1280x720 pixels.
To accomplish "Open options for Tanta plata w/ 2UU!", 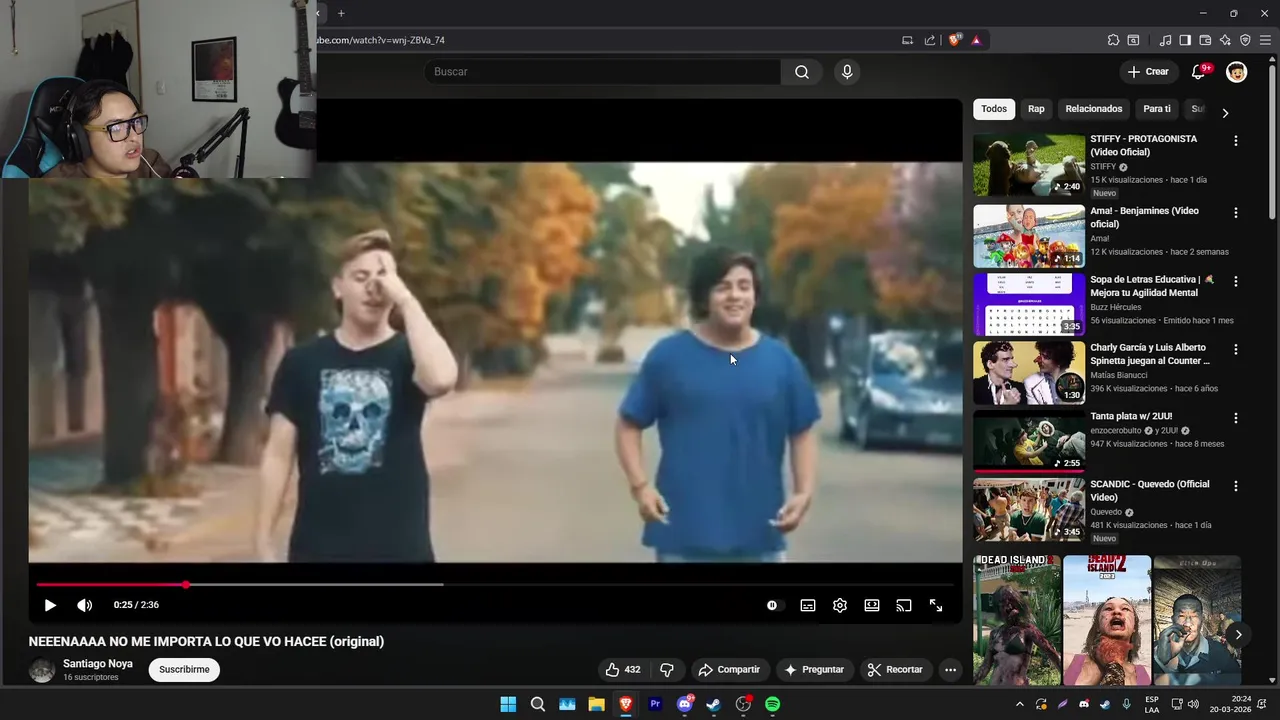I will (x=1236, y=418).
